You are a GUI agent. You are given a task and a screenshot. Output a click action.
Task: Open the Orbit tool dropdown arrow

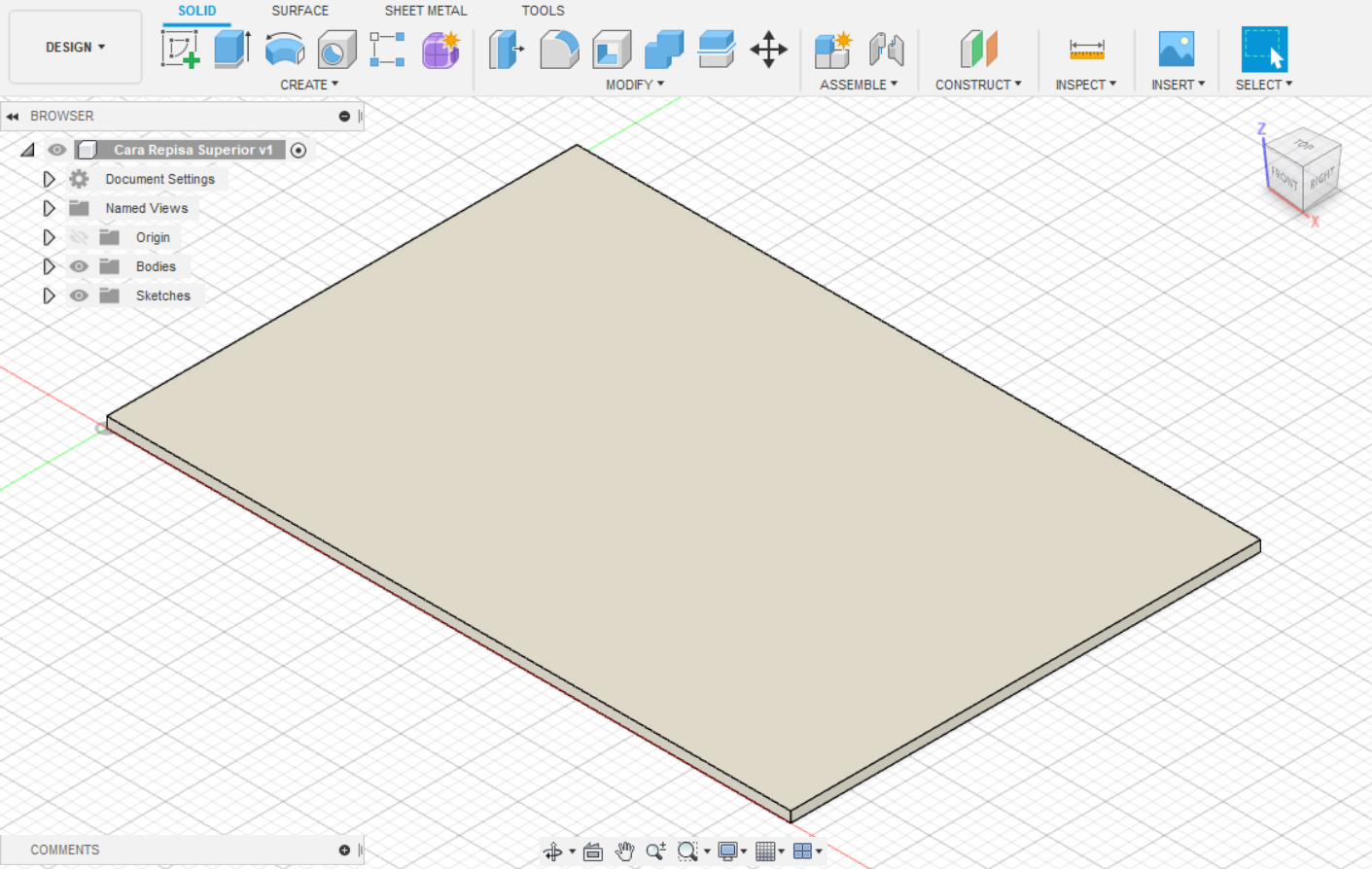pos(572,852)
